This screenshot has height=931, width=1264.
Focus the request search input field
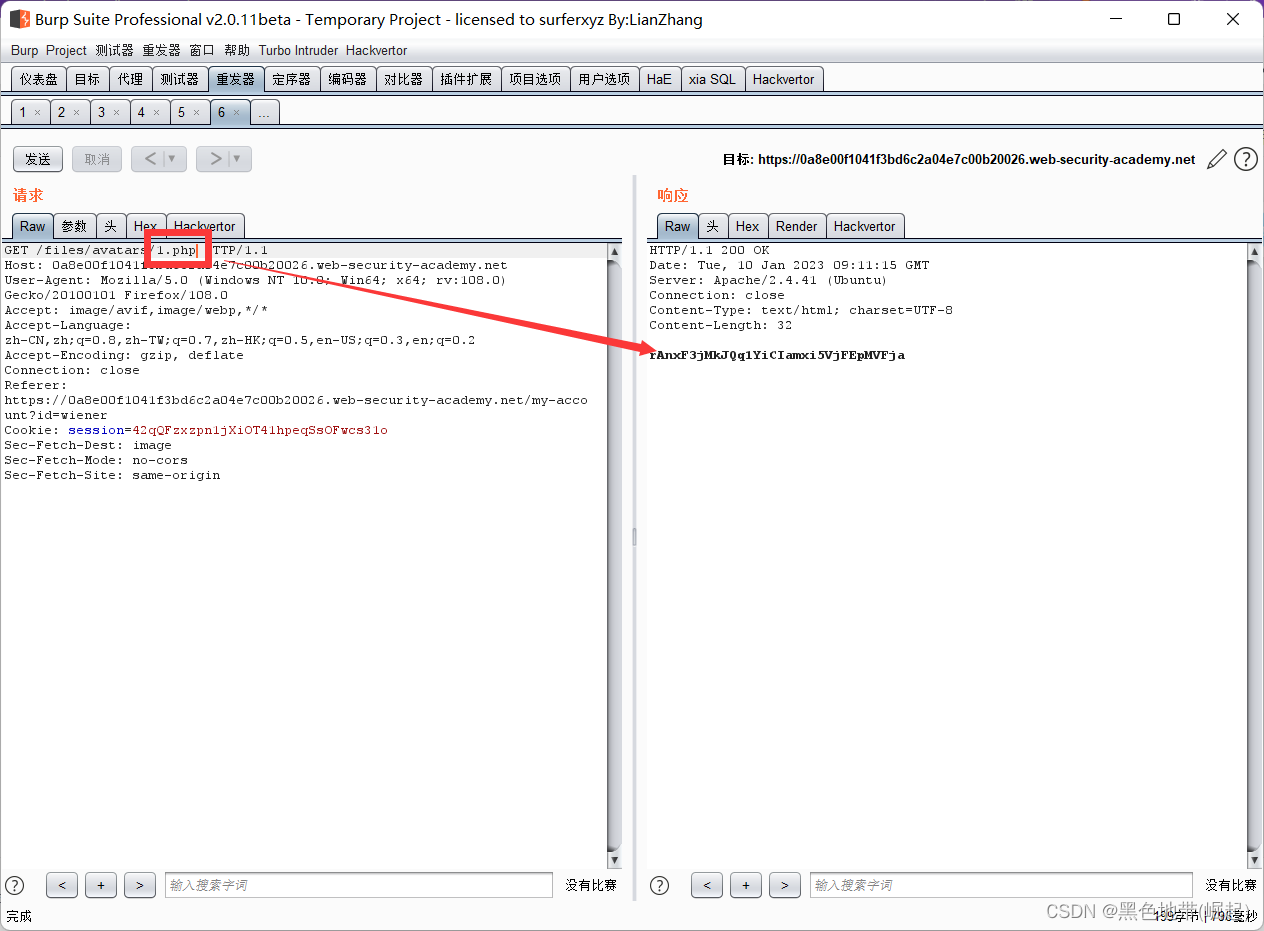pyautogui.click(x=359, y=885)
